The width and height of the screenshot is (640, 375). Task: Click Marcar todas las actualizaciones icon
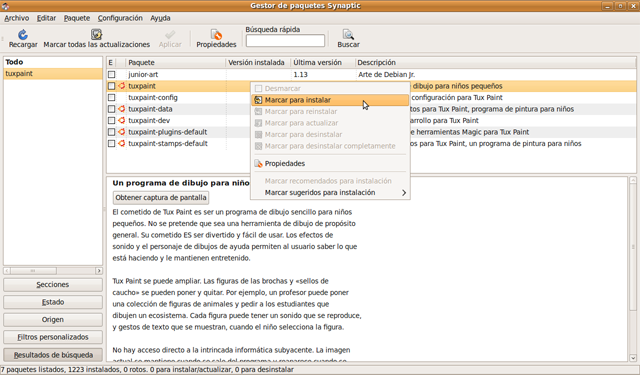click(x=96, y=34)
